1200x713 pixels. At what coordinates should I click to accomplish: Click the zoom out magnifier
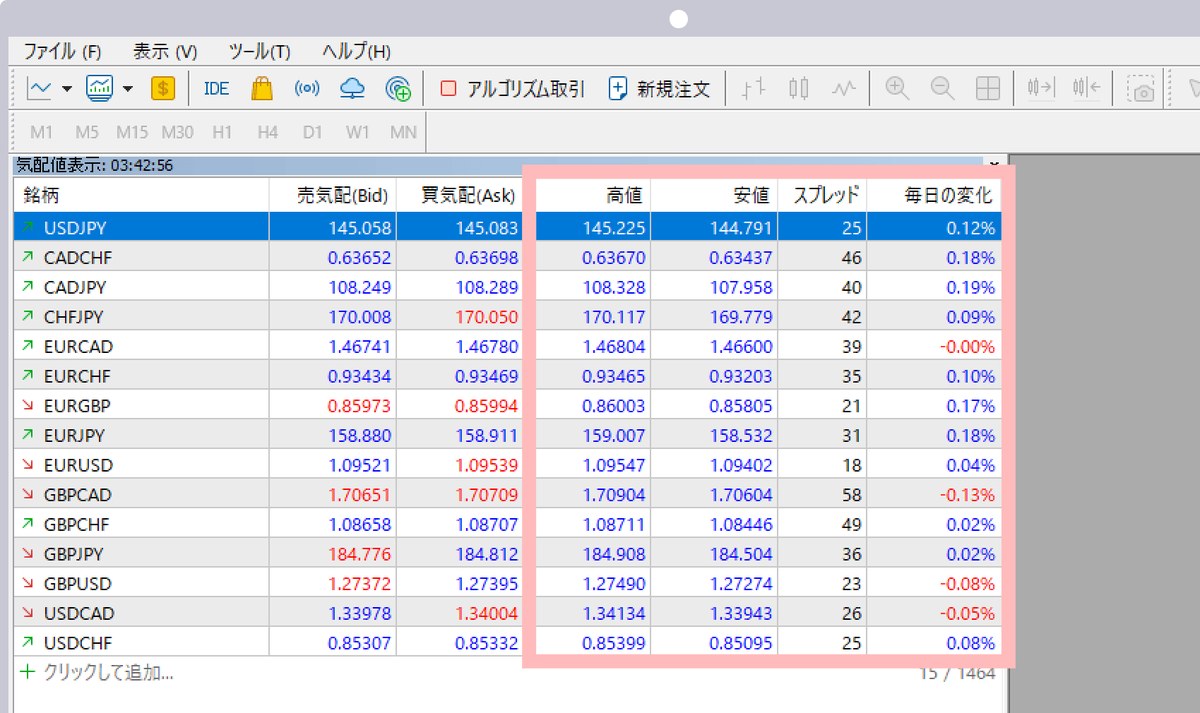(x=942, y=88)
